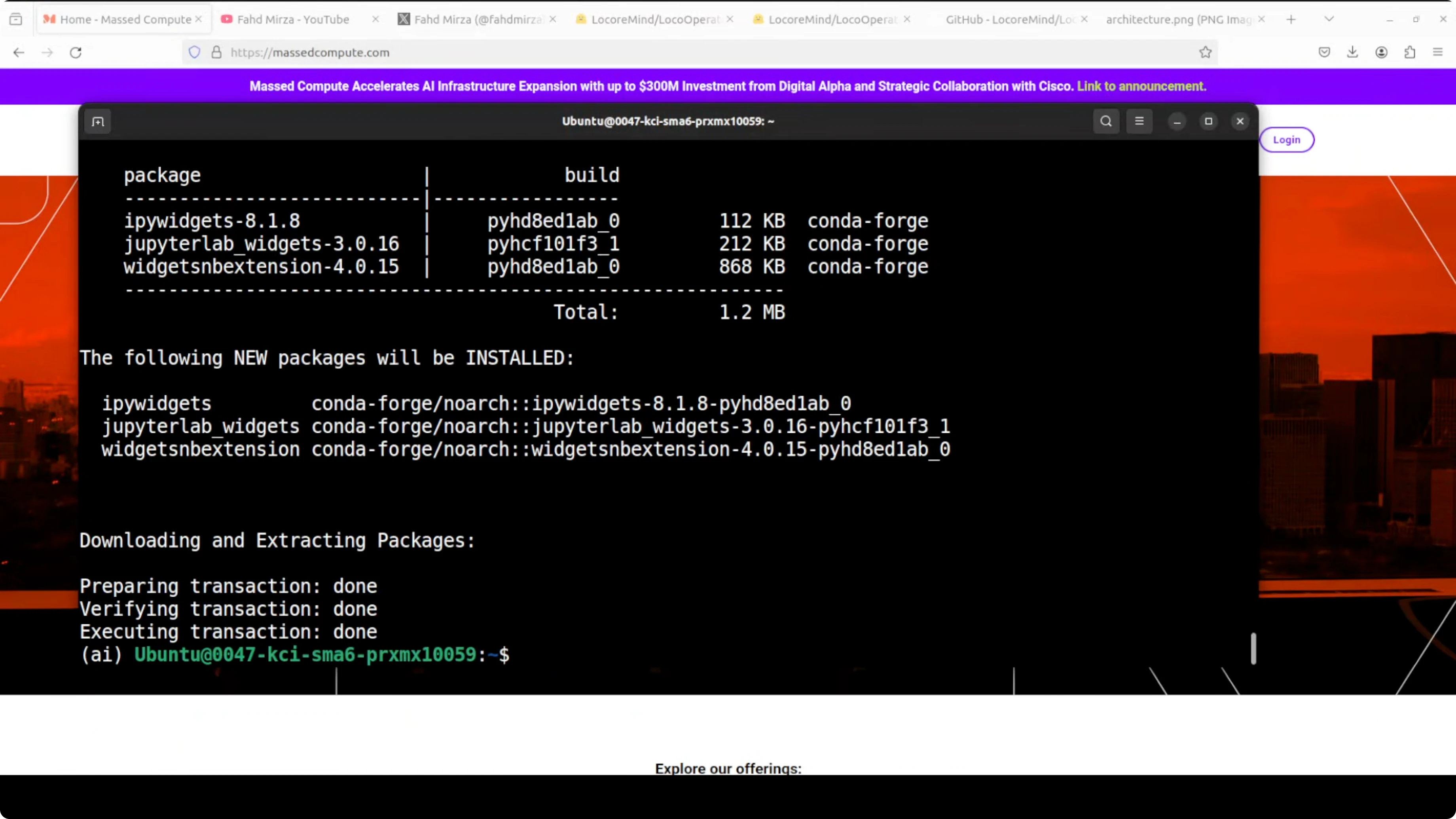1456x819 pixels.
Task: Open Firefox account profile icon
Action: click(1381, 53)
